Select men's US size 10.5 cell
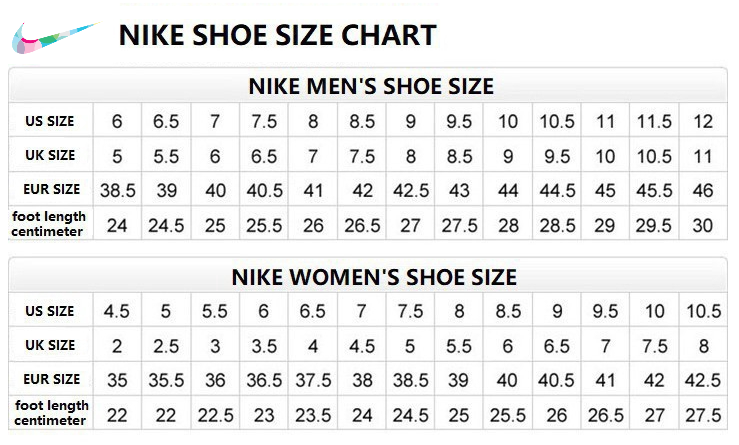This screenshot has width=739, height=445. pos(557,121)
